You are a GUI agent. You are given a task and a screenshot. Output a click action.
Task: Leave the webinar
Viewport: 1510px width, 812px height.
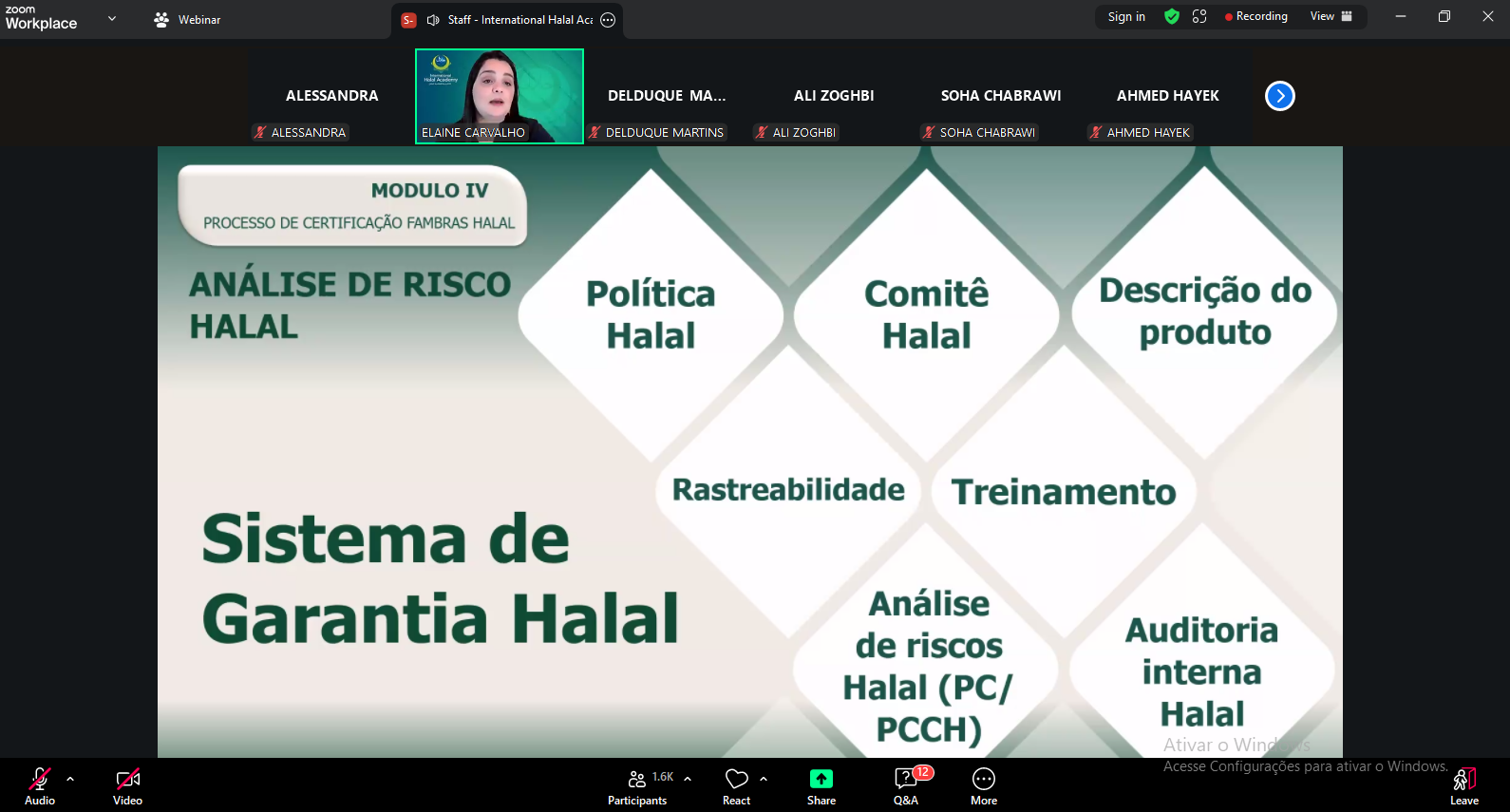[x=1463, y=785]
